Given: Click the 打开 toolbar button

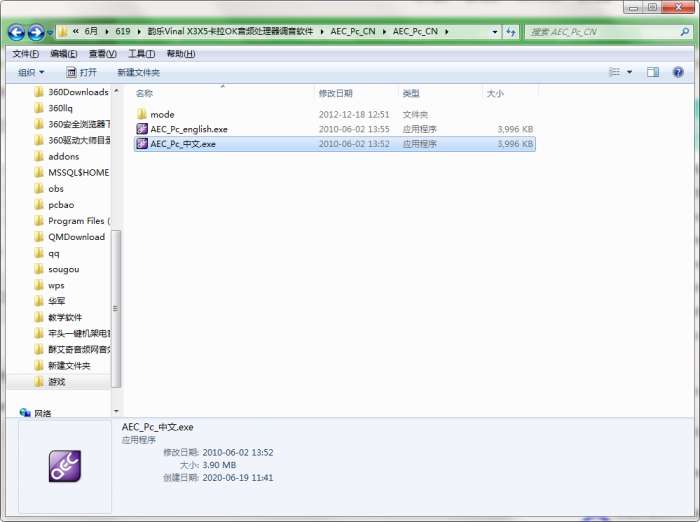Looking at the screenshot, I should click(x=81, y=72).
